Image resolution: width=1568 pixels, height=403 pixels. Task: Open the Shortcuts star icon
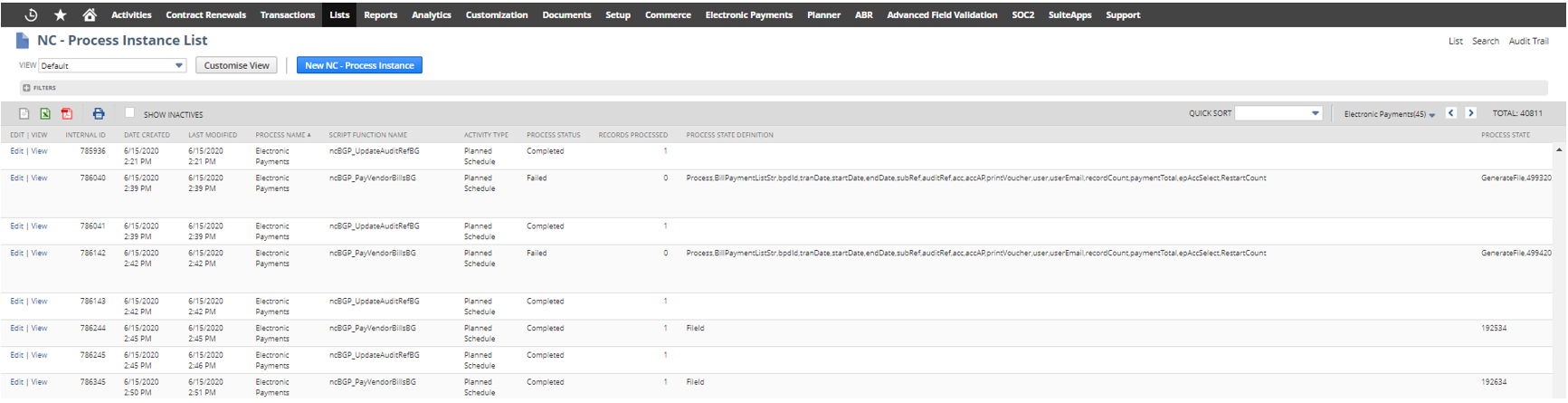coord(61,14)
